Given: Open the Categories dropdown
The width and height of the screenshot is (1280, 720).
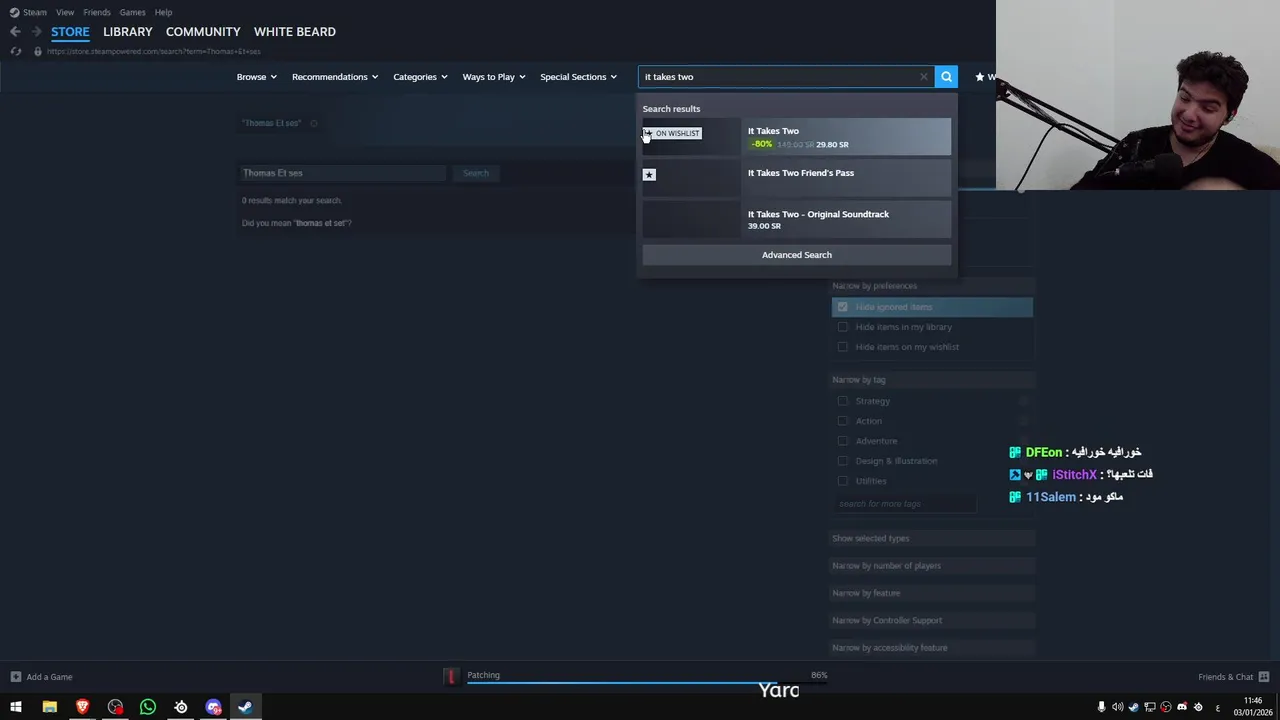Looking at the screenshot, I should [x=420, y=77].
